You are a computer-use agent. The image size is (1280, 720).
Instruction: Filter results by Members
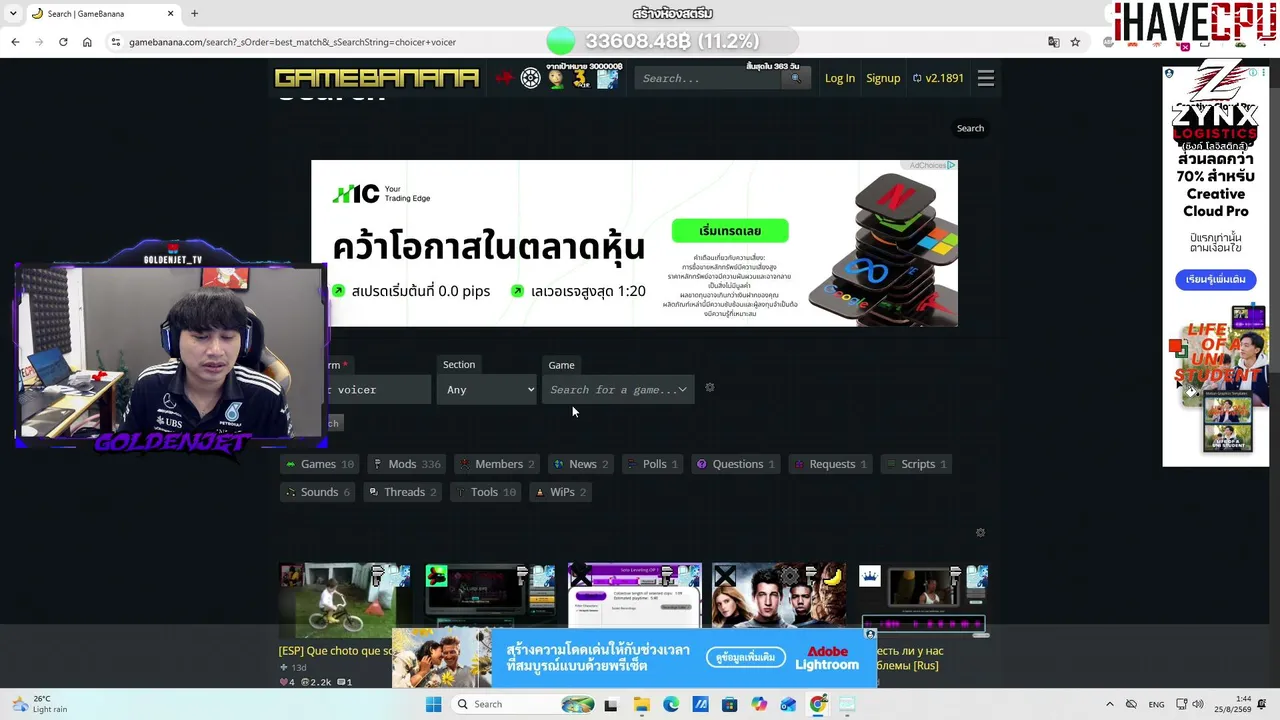pyautogui.click(x=497, y=464)
